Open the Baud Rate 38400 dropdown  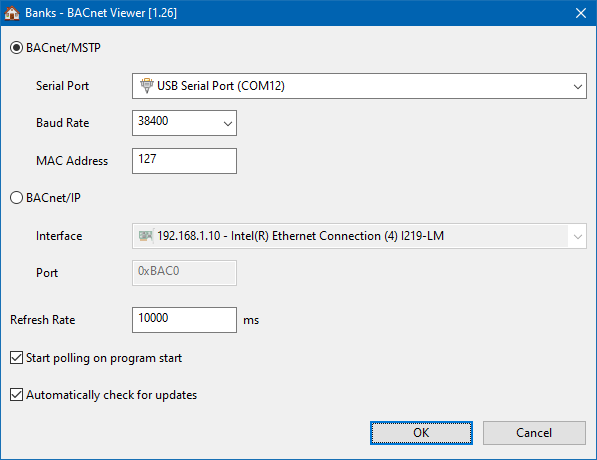184,123
